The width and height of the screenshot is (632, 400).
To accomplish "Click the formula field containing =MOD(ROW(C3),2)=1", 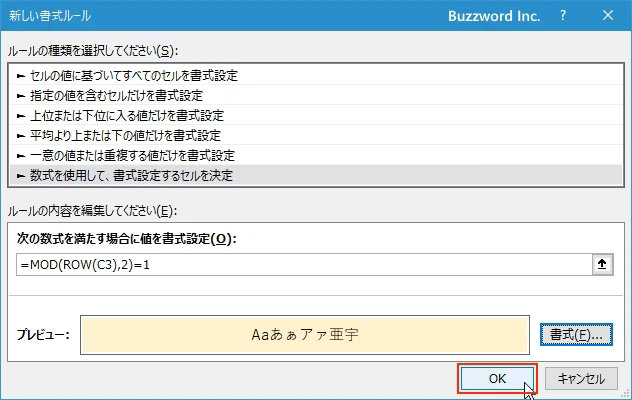I will (x=304, y=265).
